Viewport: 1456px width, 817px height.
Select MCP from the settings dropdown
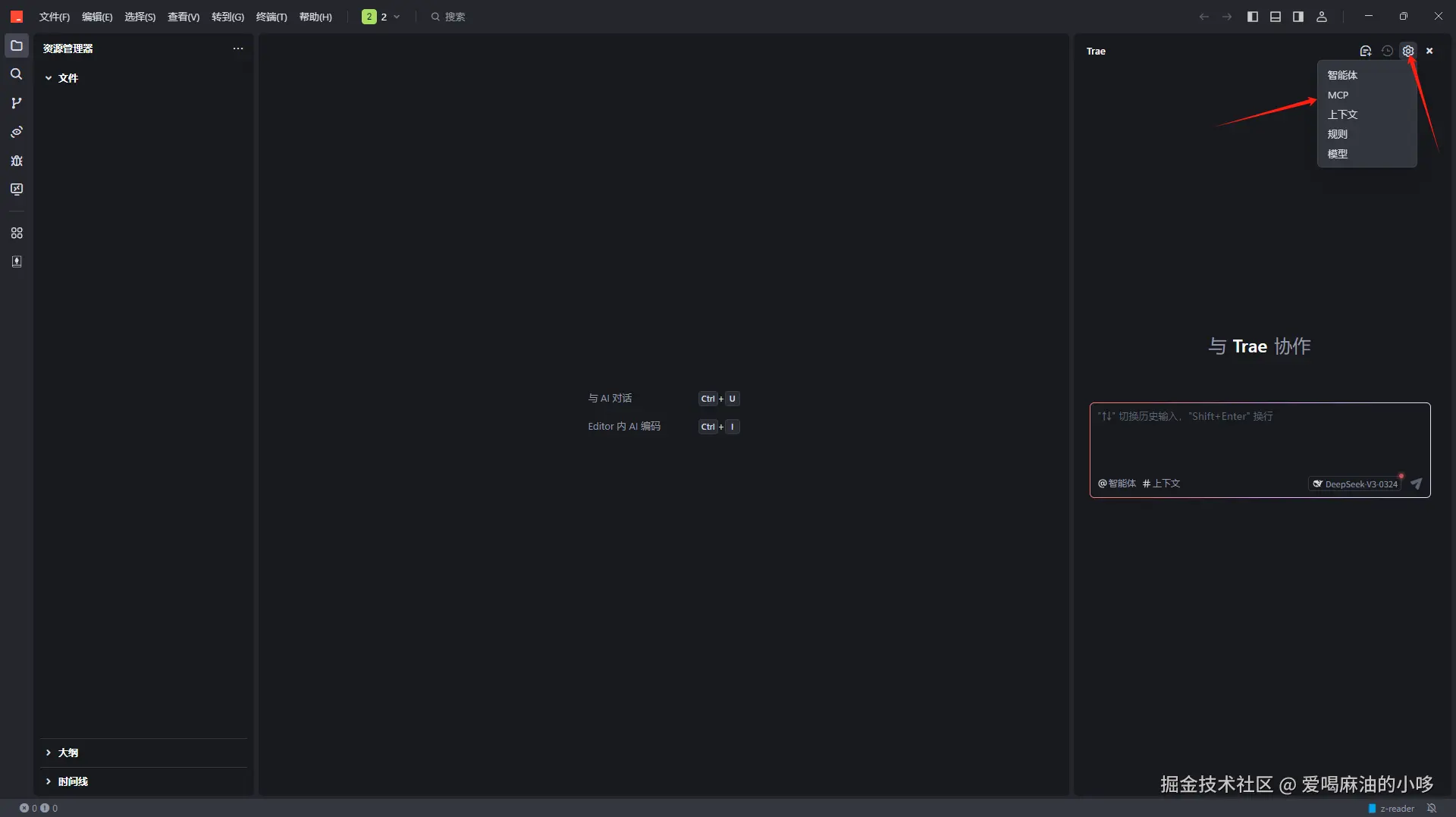[1367, 95]
